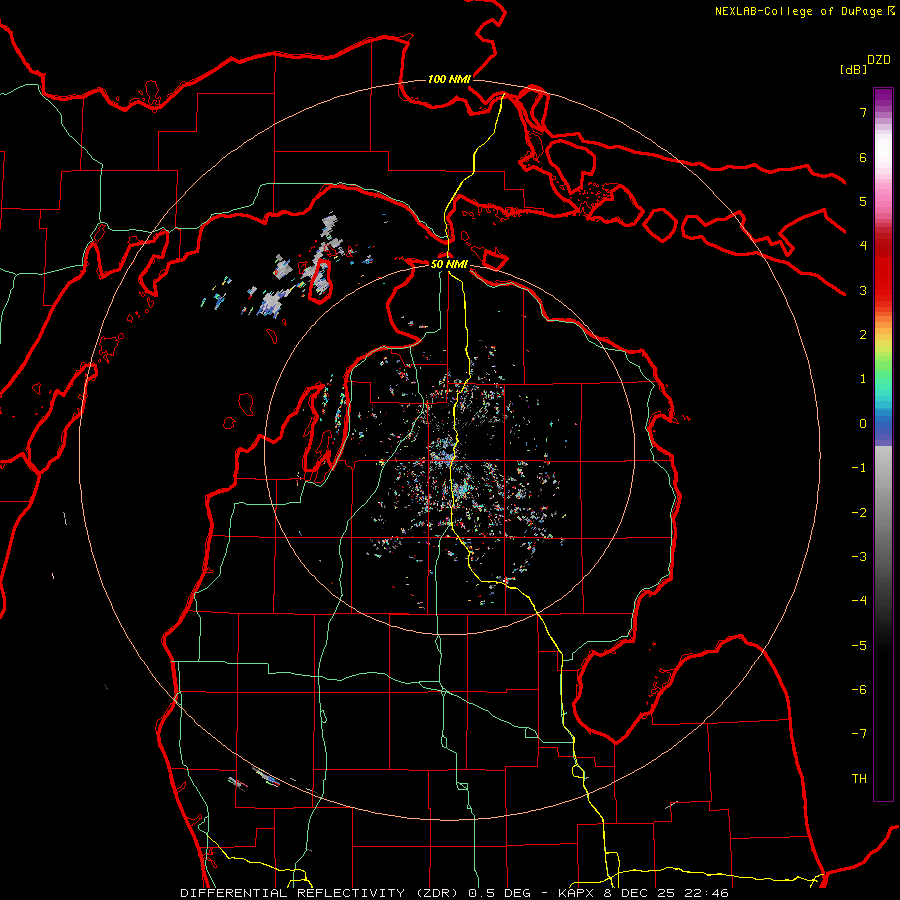This screenshot has width=900, height=900.
Task: Click the -5 value on color scale
Action: click(x=859, y=646)
